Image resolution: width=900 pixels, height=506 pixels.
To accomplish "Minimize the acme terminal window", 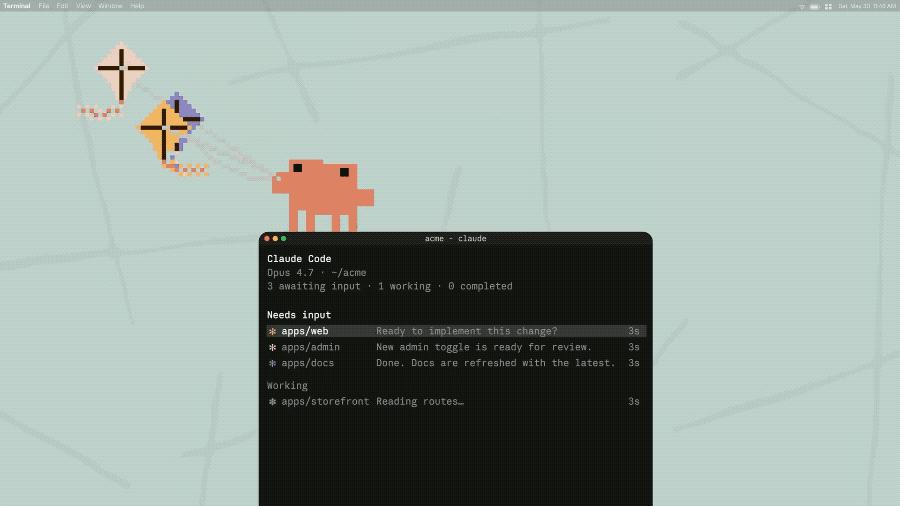I will pos(275,239).
